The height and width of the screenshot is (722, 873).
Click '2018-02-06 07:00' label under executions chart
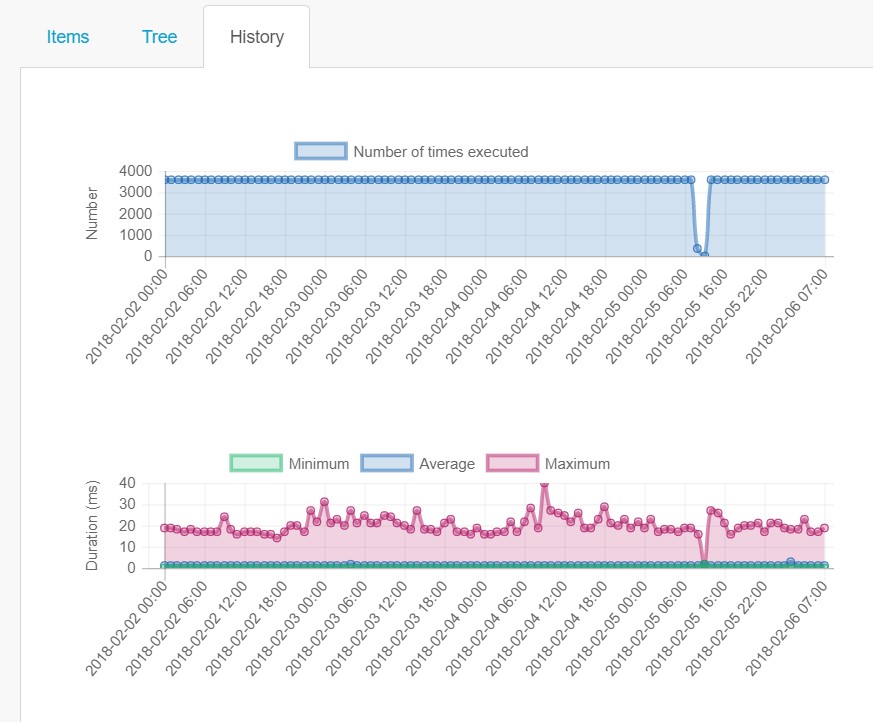pyautogui.click(x=787, y=317)
